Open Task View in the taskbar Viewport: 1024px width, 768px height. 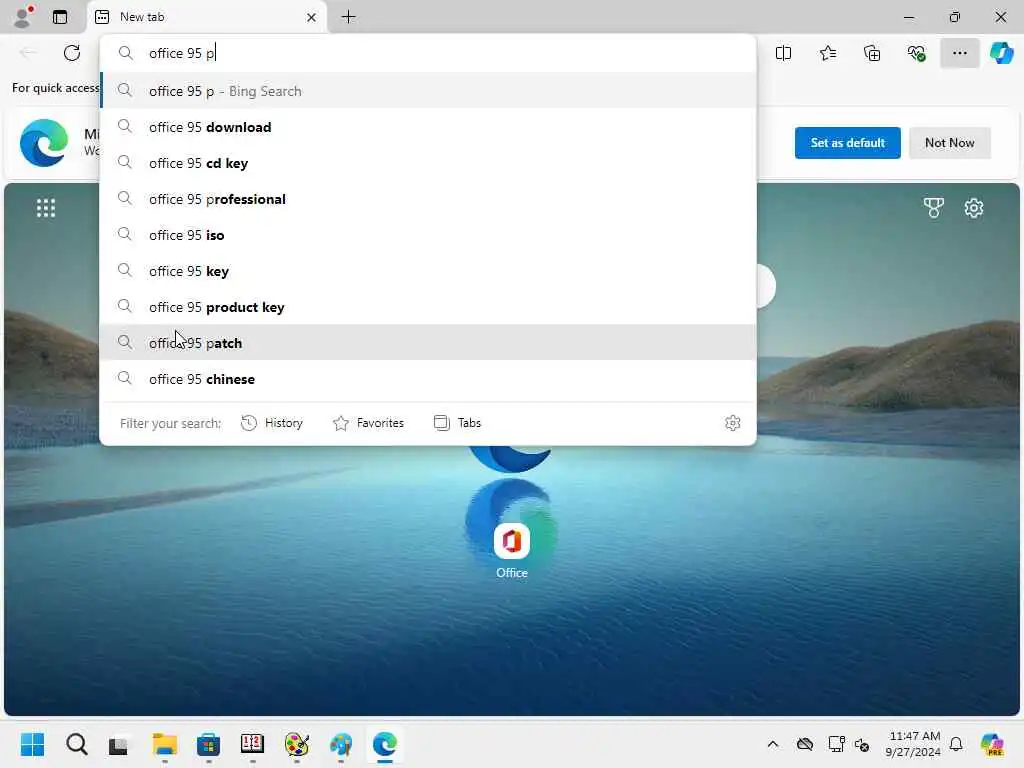(x=120, y=744)
